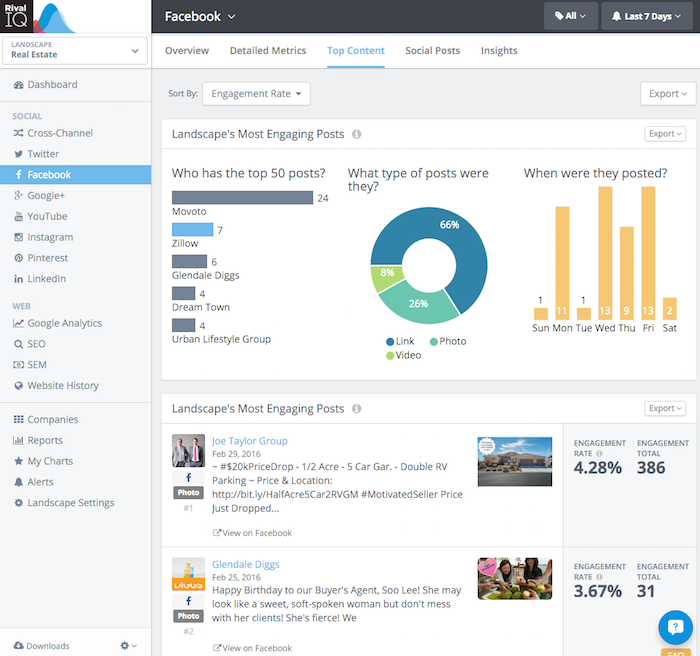
Task: Switch to the Detailed Metrics tab
Action: pyautogui.click(x=268, y=51)
